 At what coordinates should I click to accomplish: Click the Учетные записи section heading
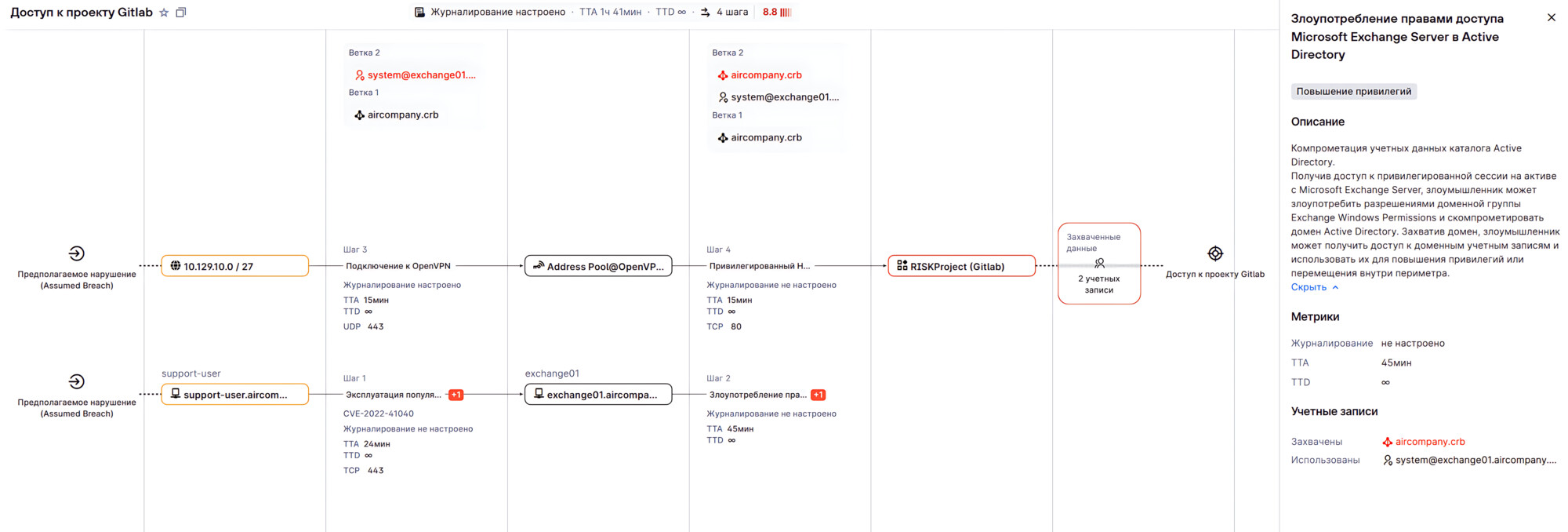coord(1334,411)
